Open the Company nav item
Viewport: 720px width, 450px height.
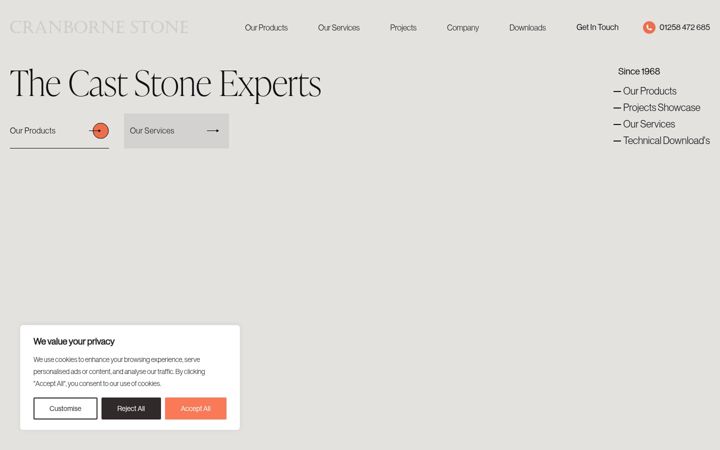pos(463,28)
